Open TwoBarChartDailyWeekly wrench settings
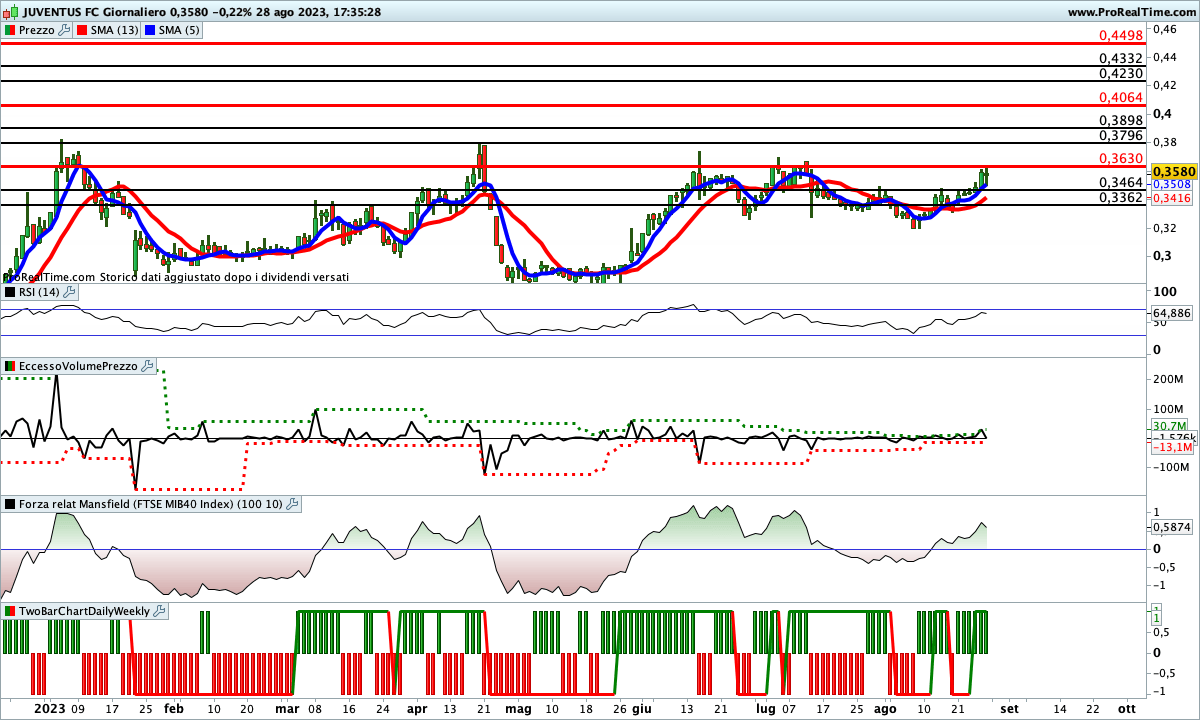Screen dimensions: 1200x720 point(160,611)
